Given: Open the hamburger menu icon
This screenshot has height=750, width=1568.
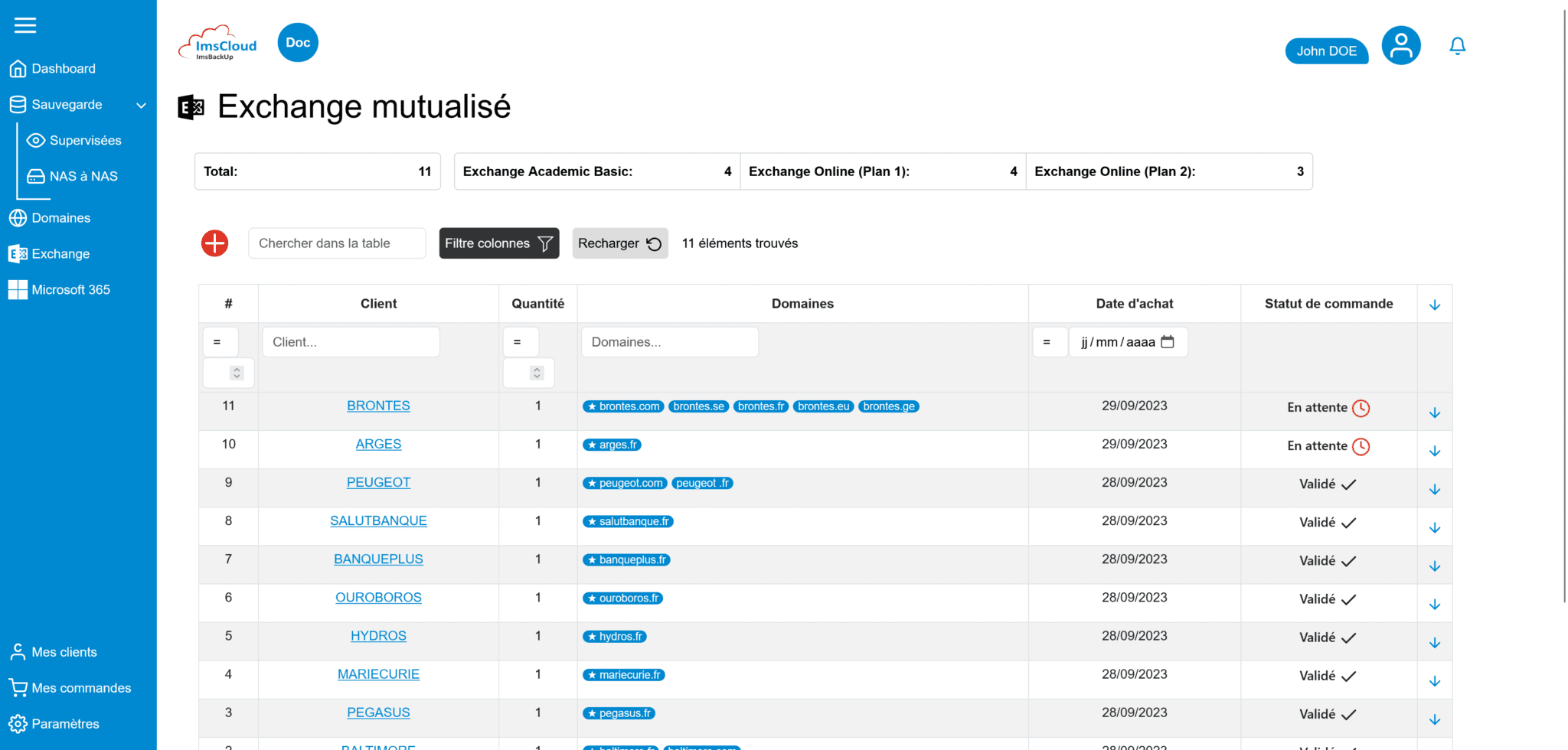Looking at the screenshot, I should click(25, 25).
